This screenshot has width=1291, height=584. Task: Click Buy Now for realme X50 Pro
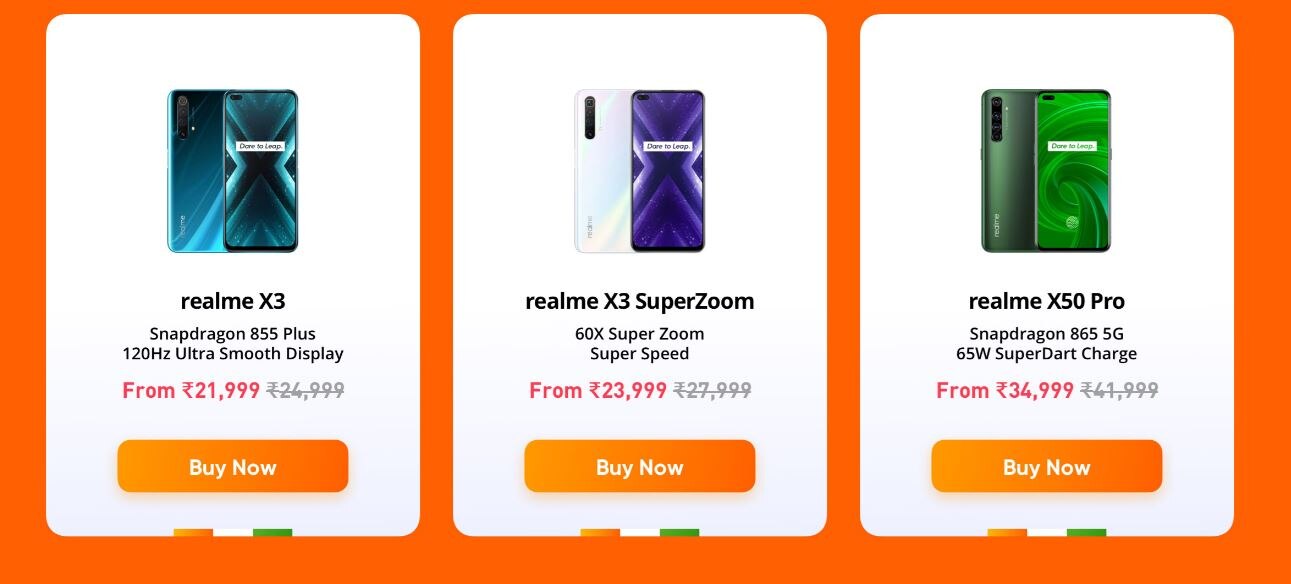tap(1046, 466)
